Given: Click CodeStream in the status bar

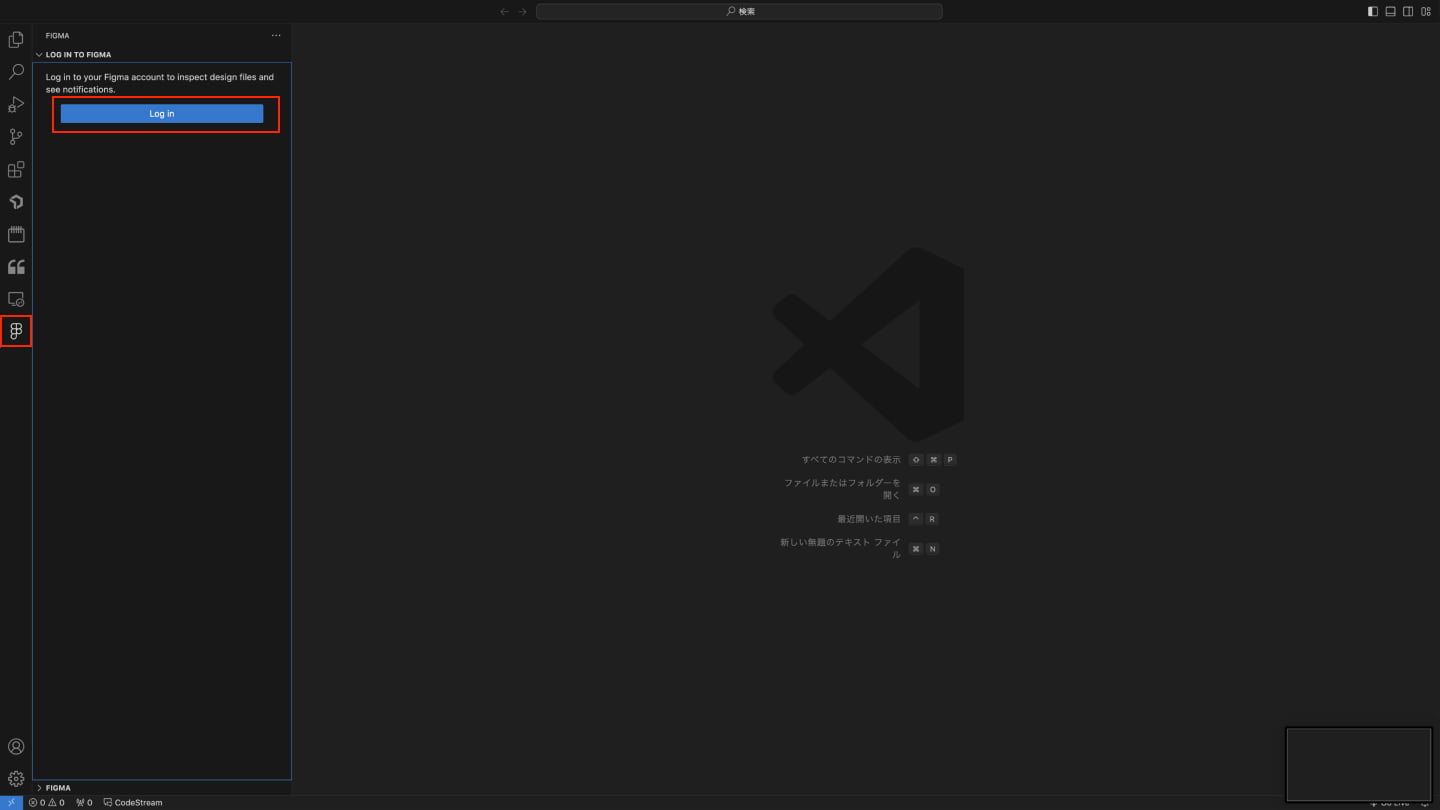Looking at the screenshot, I should coord(133,802).
